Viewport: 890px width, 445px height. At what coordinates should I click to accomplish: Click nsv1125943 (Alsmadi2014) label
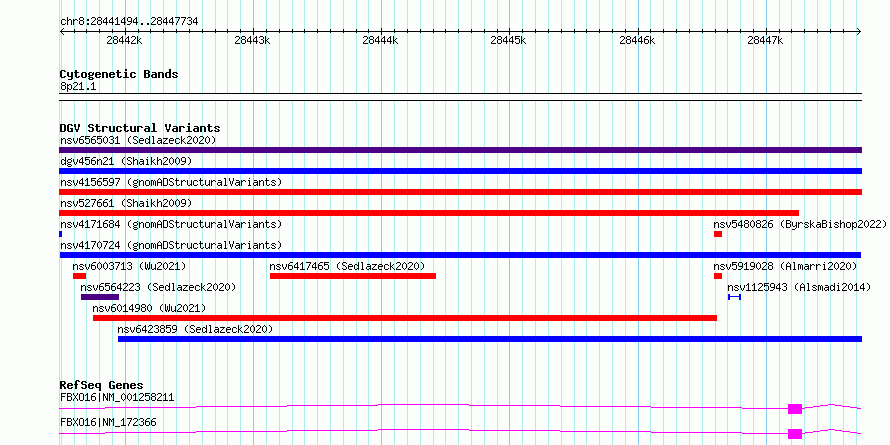pyautogui.click(x=799, y=287)
